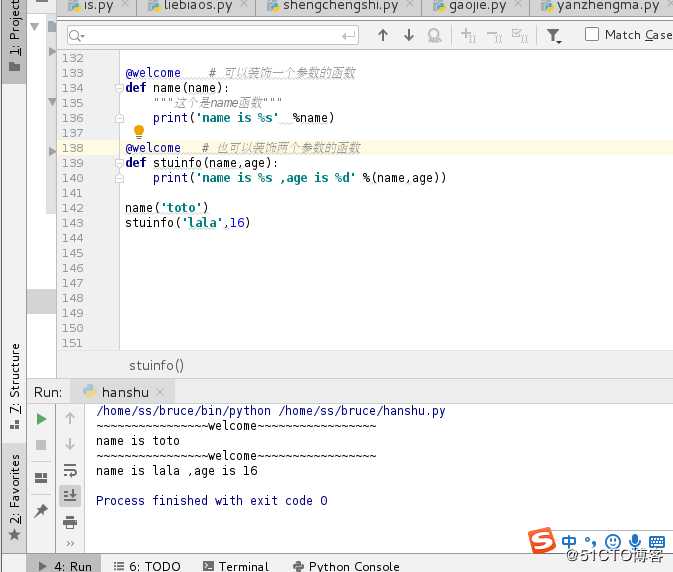Click the print console output icon

coord(70,522)
